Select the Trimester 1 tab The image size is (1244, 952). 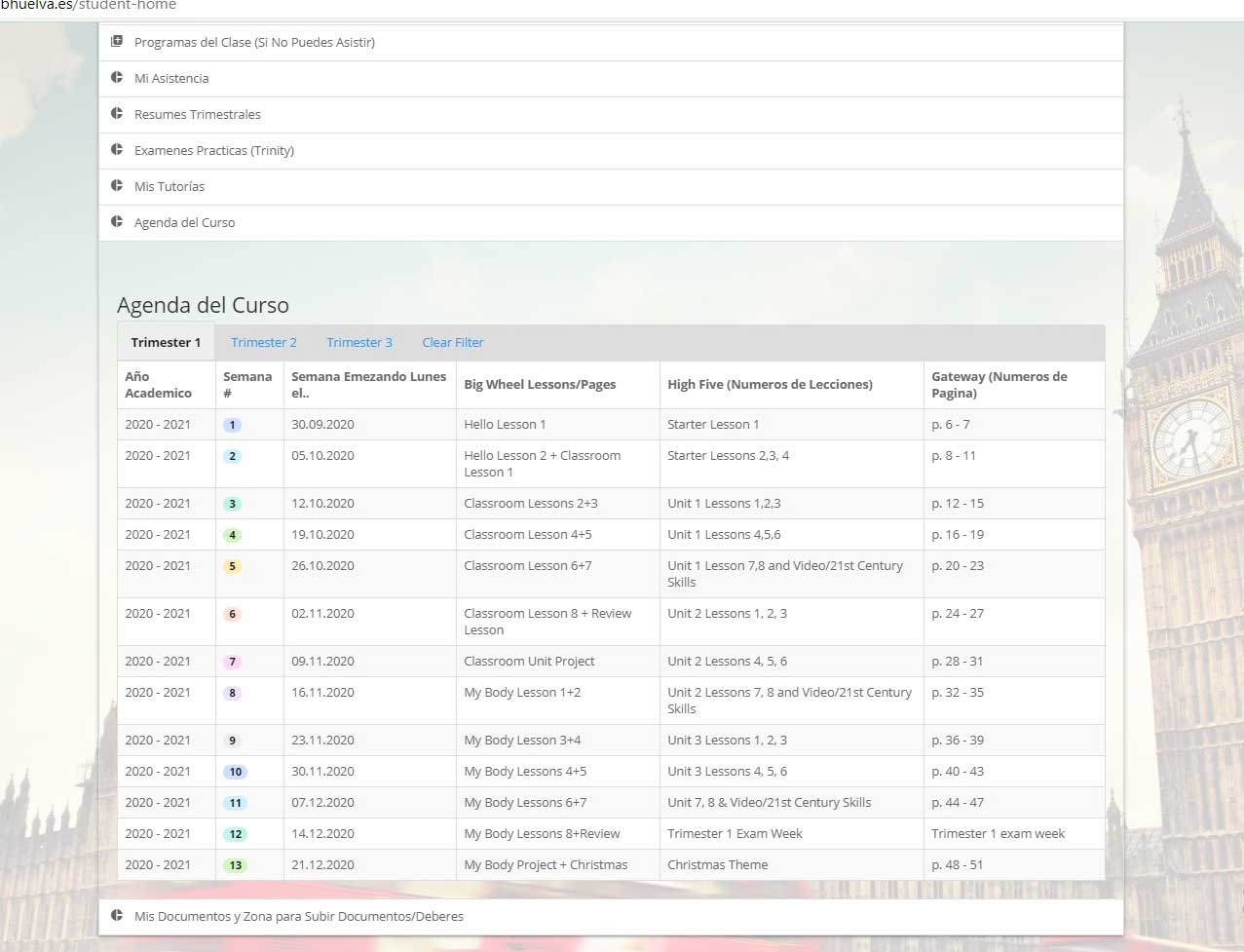coord(166,343)
